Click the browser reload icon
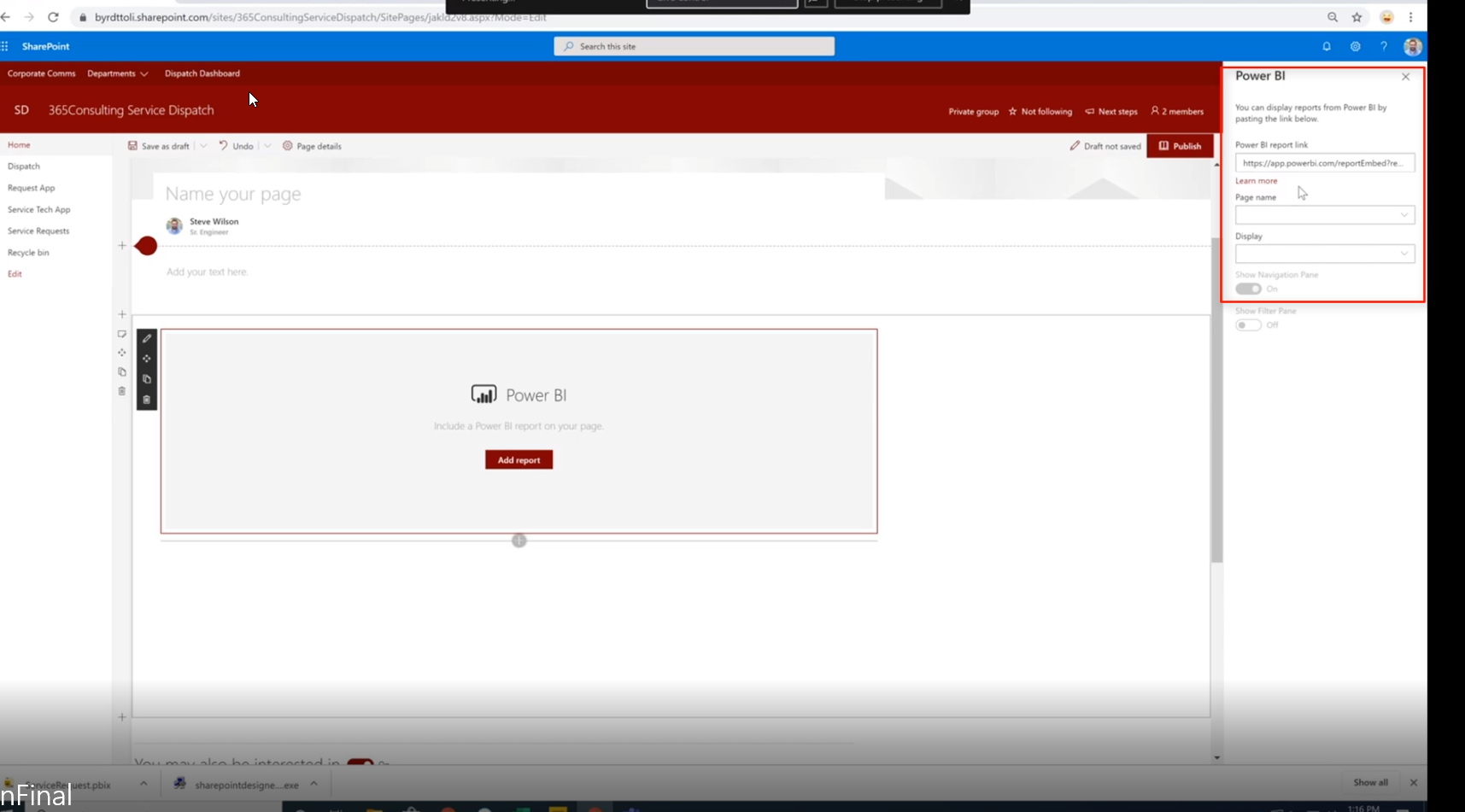This screenshot has height=812, width=1465. pyautogui.click(x=53, y=17)
